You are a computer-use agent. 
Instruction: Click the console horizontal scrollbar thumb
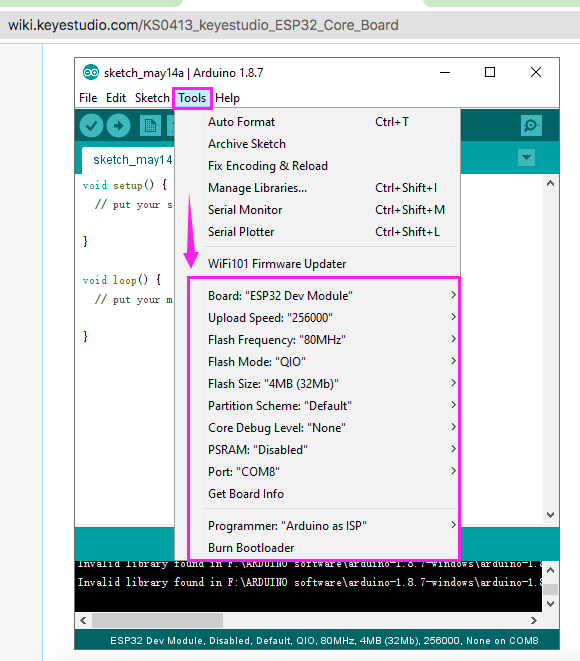[x=158, y=621]
